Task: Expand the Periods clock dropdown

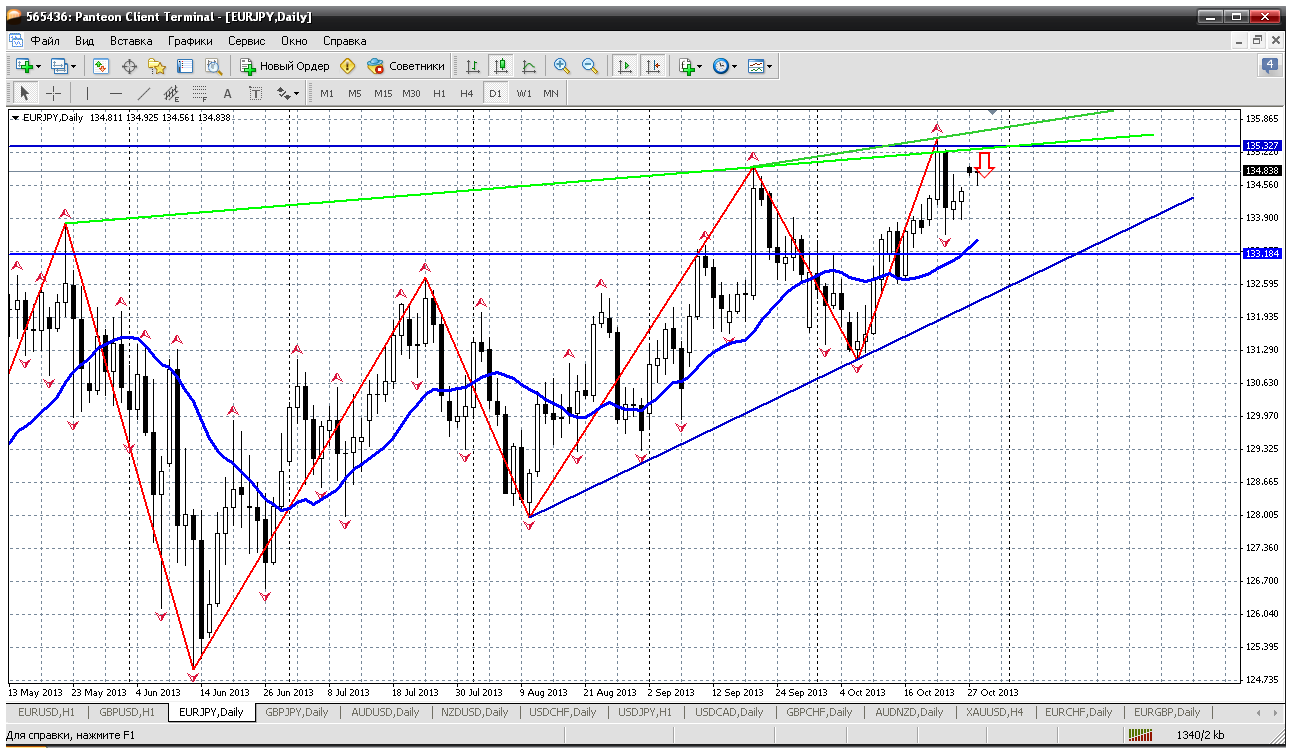Action: [734, 67]
